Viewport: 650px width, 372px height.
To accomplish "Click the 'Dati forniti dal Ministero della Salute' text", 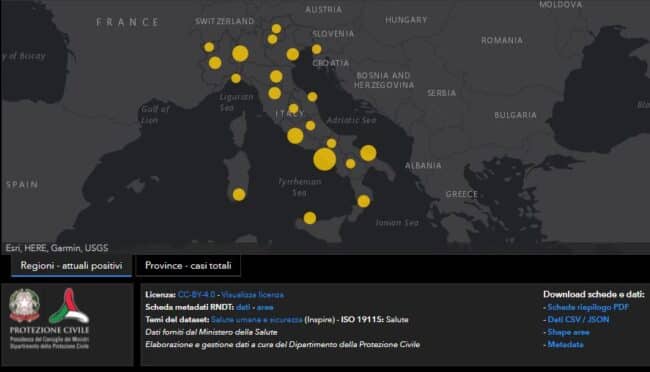I will pos(211,332).
